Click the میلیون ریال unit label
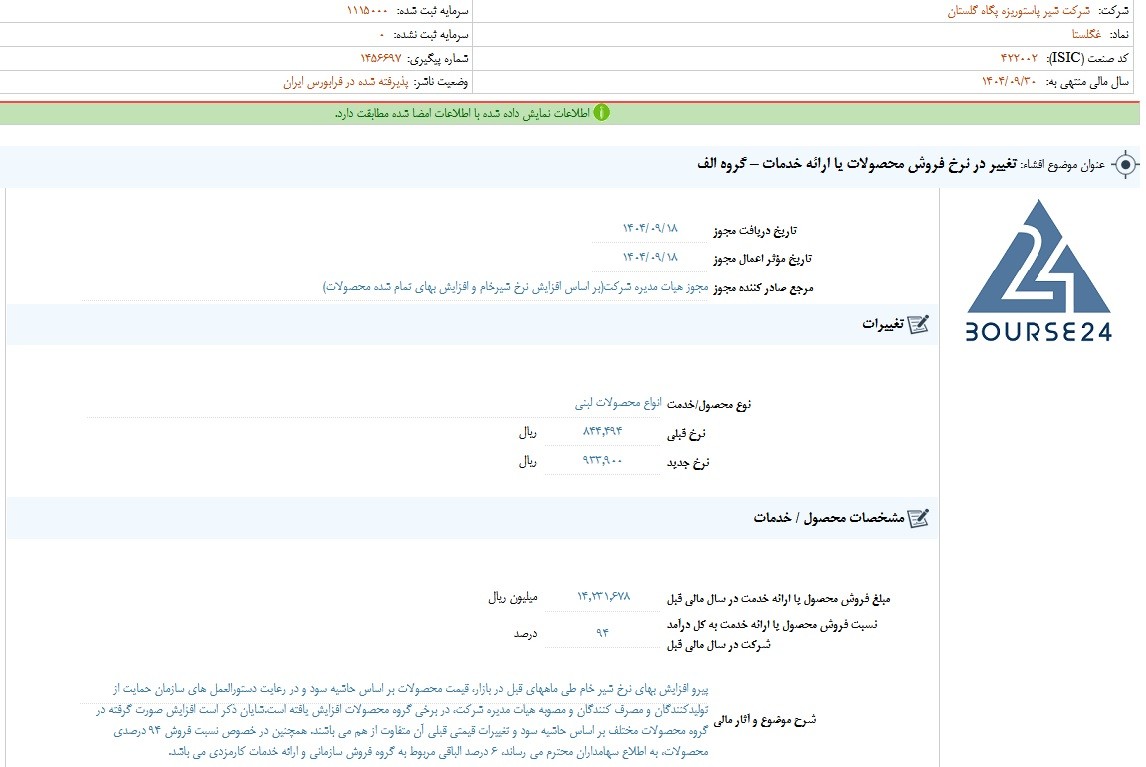 pos(513,597)
